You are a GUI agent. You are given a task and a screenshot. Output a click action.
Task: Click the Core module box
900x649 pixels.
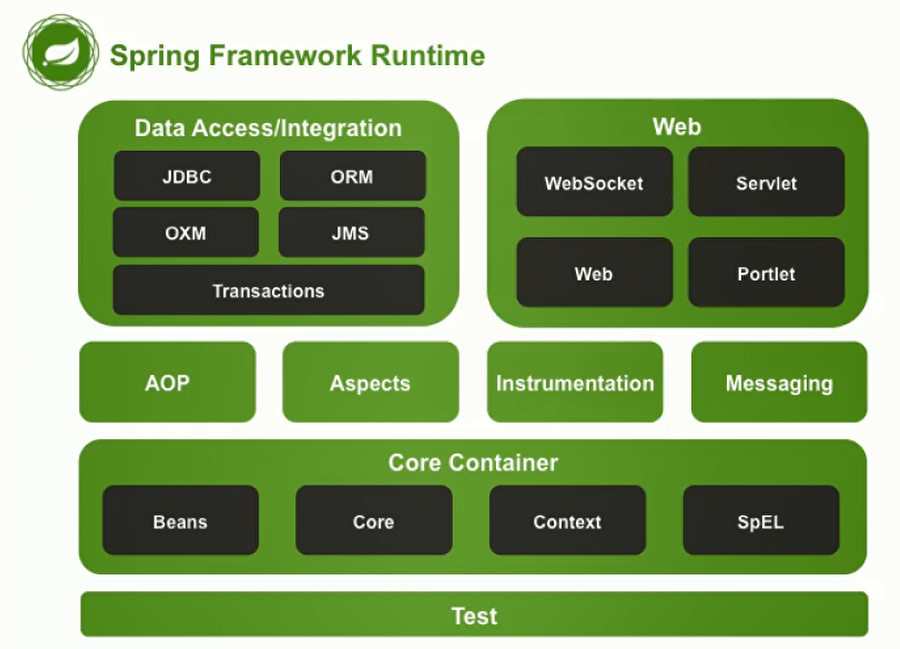[x=374, y=520]
